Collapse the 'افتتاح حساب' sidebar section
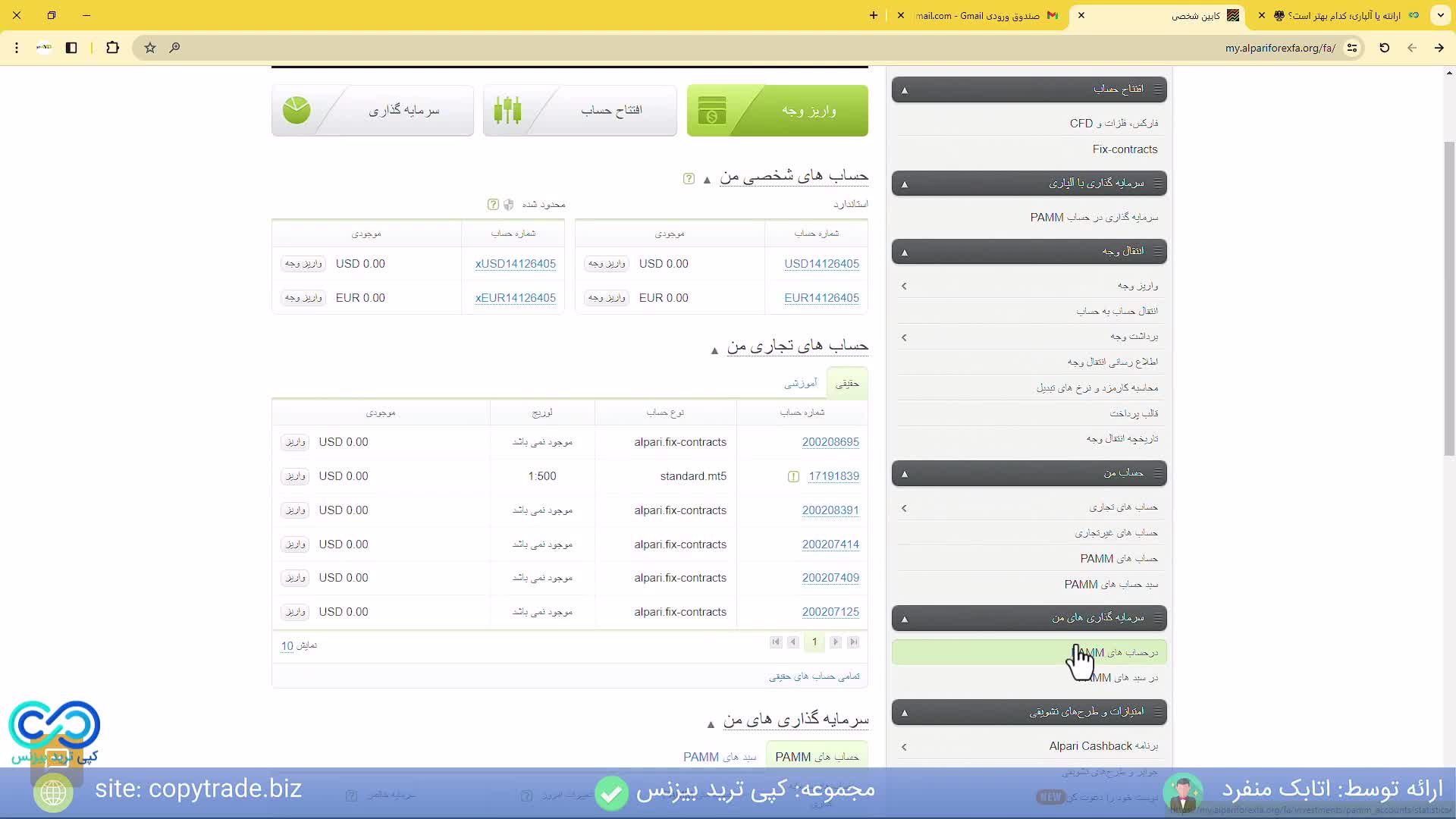Screen dimensions: 1456x819 tap(904, 90)
